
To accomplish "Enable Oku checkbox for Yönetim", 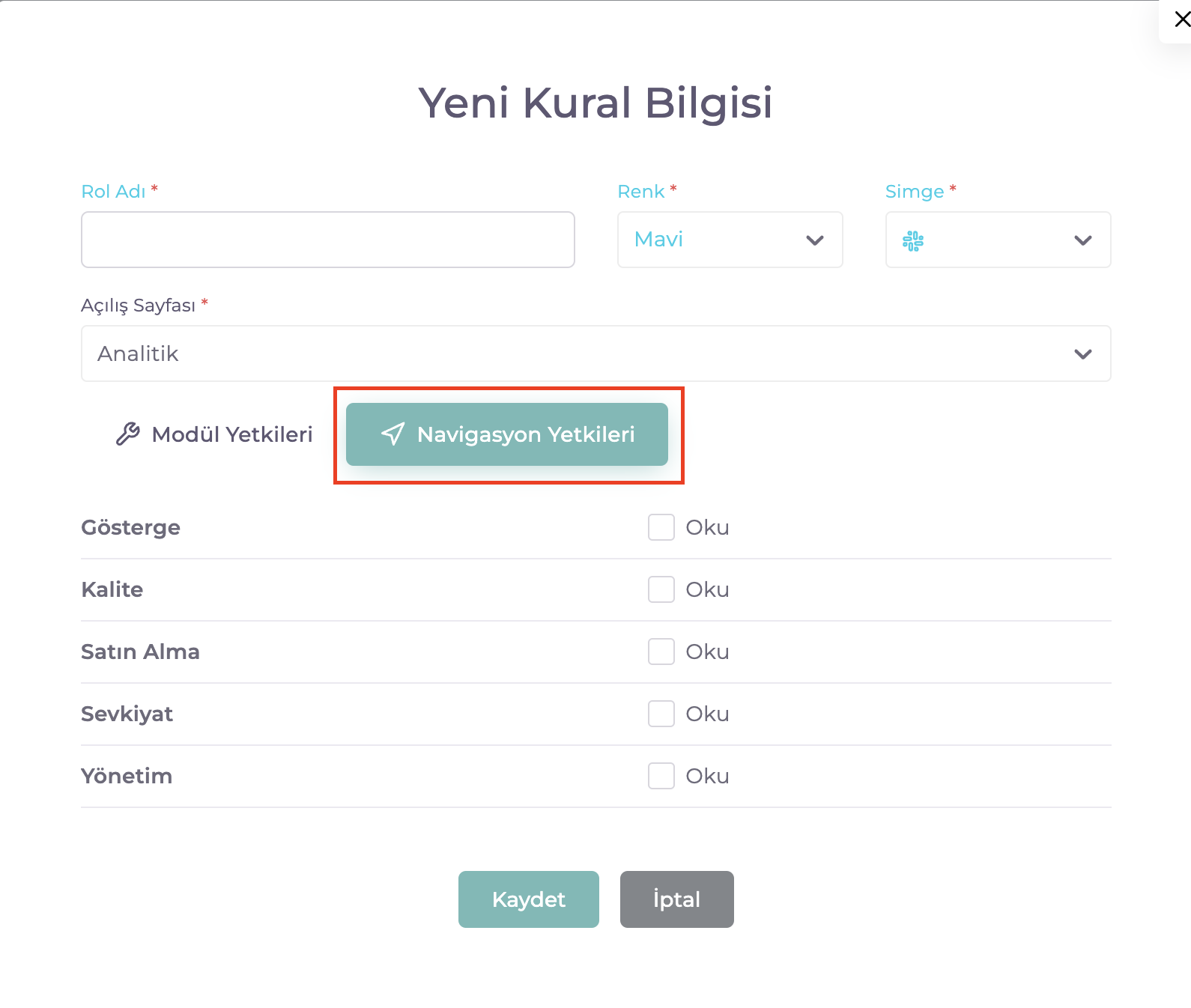I will (661, 776).
